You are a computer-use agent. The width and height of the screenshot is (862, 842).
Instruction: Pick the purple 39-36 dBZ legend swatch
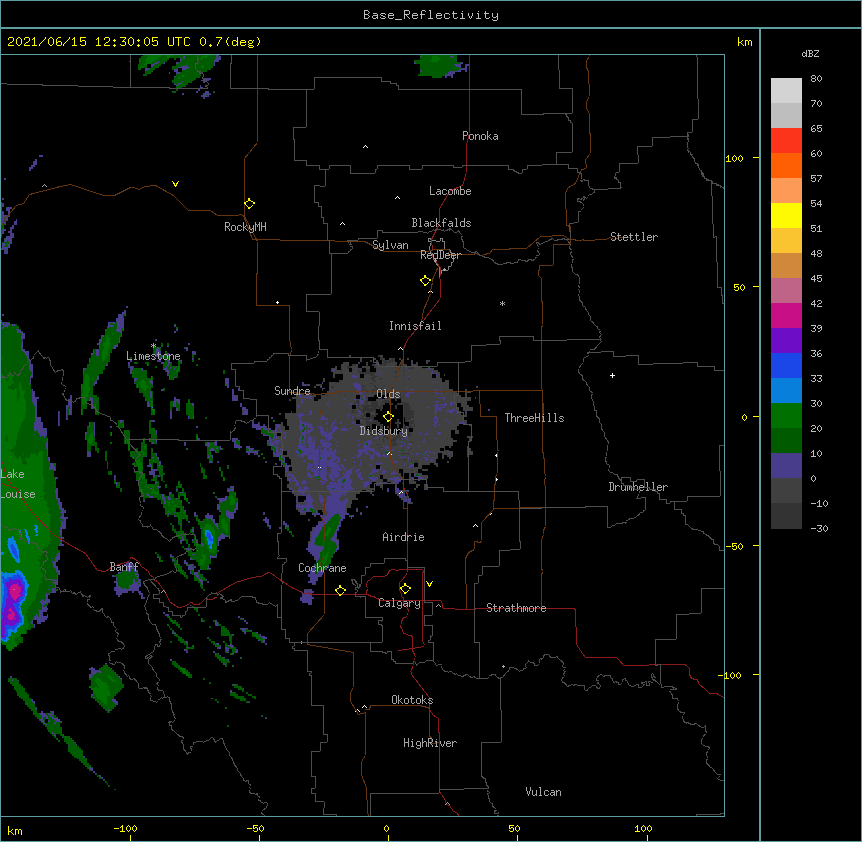[786, 340]
